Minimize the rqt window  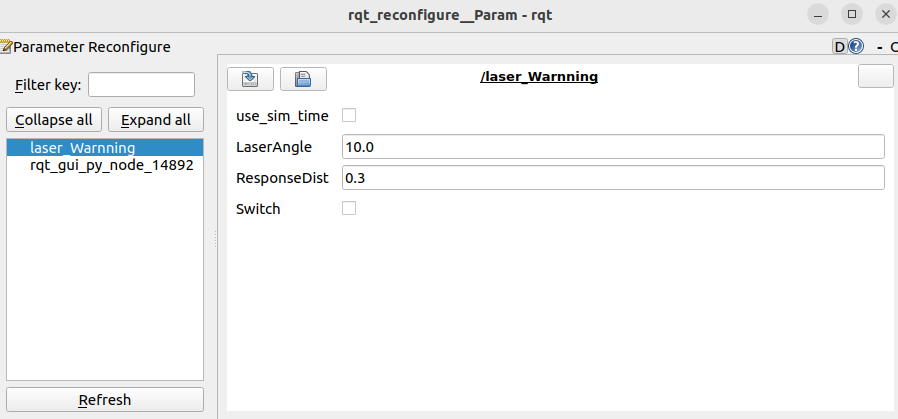tap(818, 14)
